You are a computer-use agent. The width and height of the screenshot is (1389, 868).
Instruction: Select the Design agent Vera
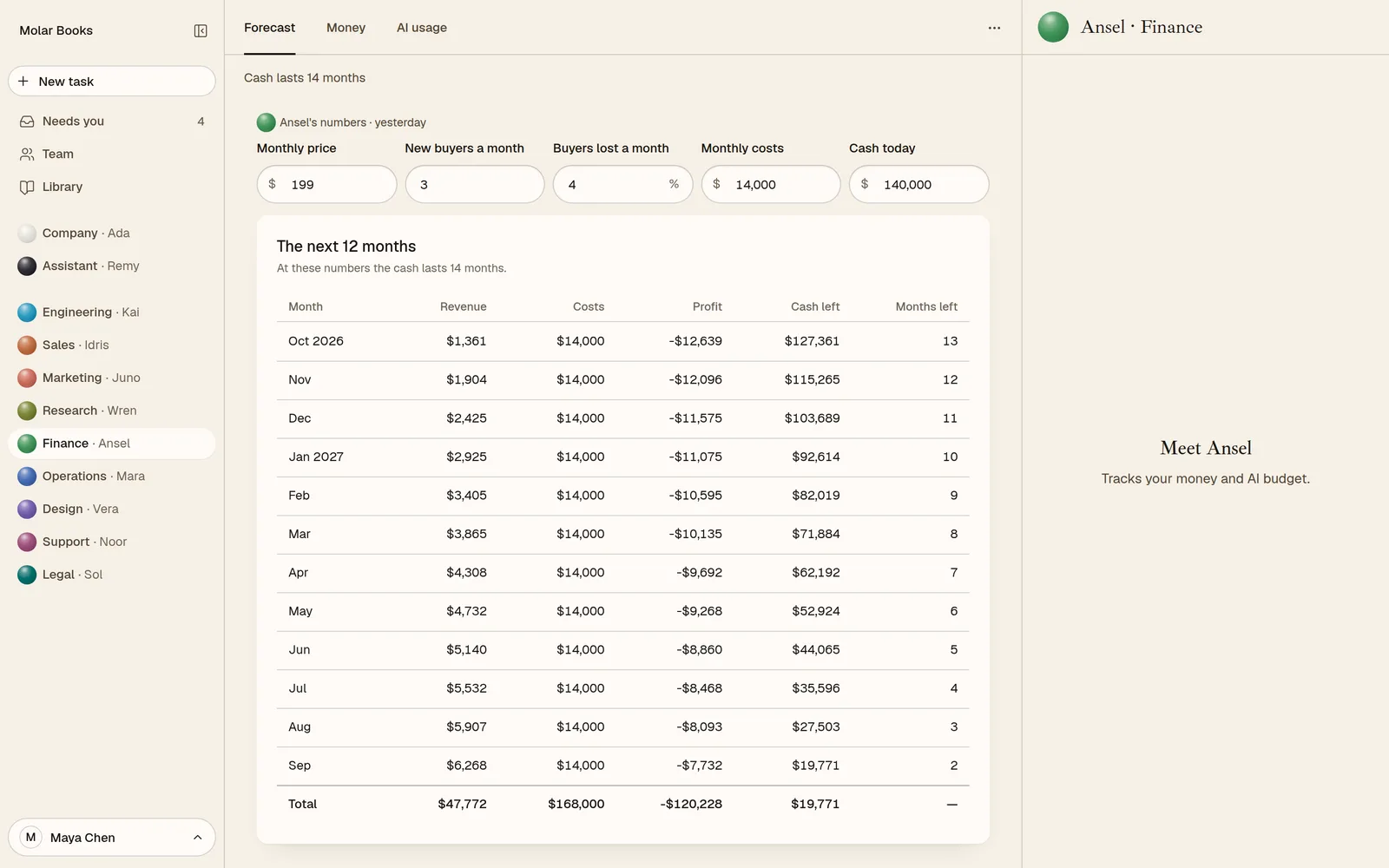point(112,509)
